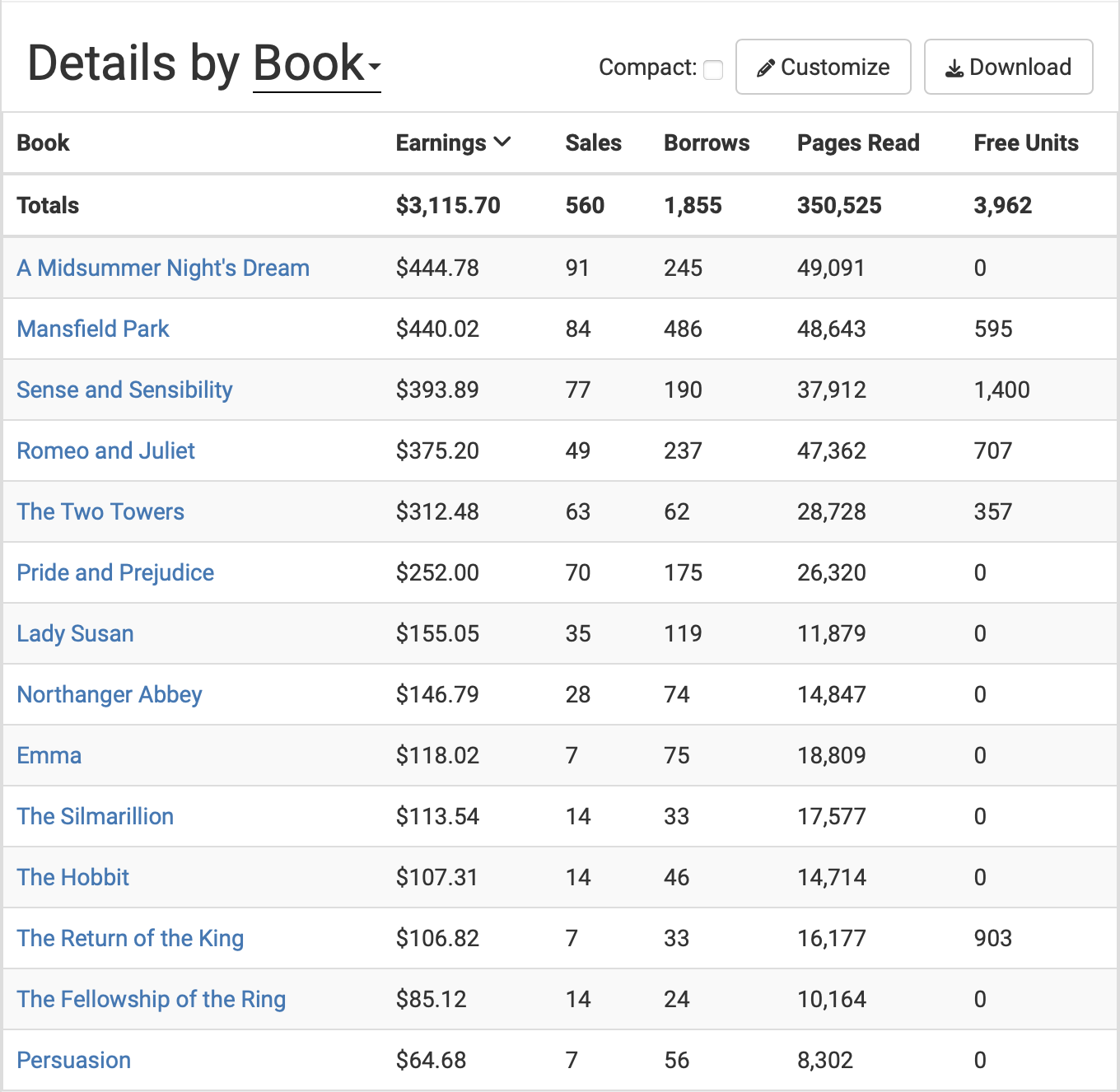The width and height of the screenshot is (1120, 1092).
Task: Open the Persuasion link
Action: [74, 1060]
